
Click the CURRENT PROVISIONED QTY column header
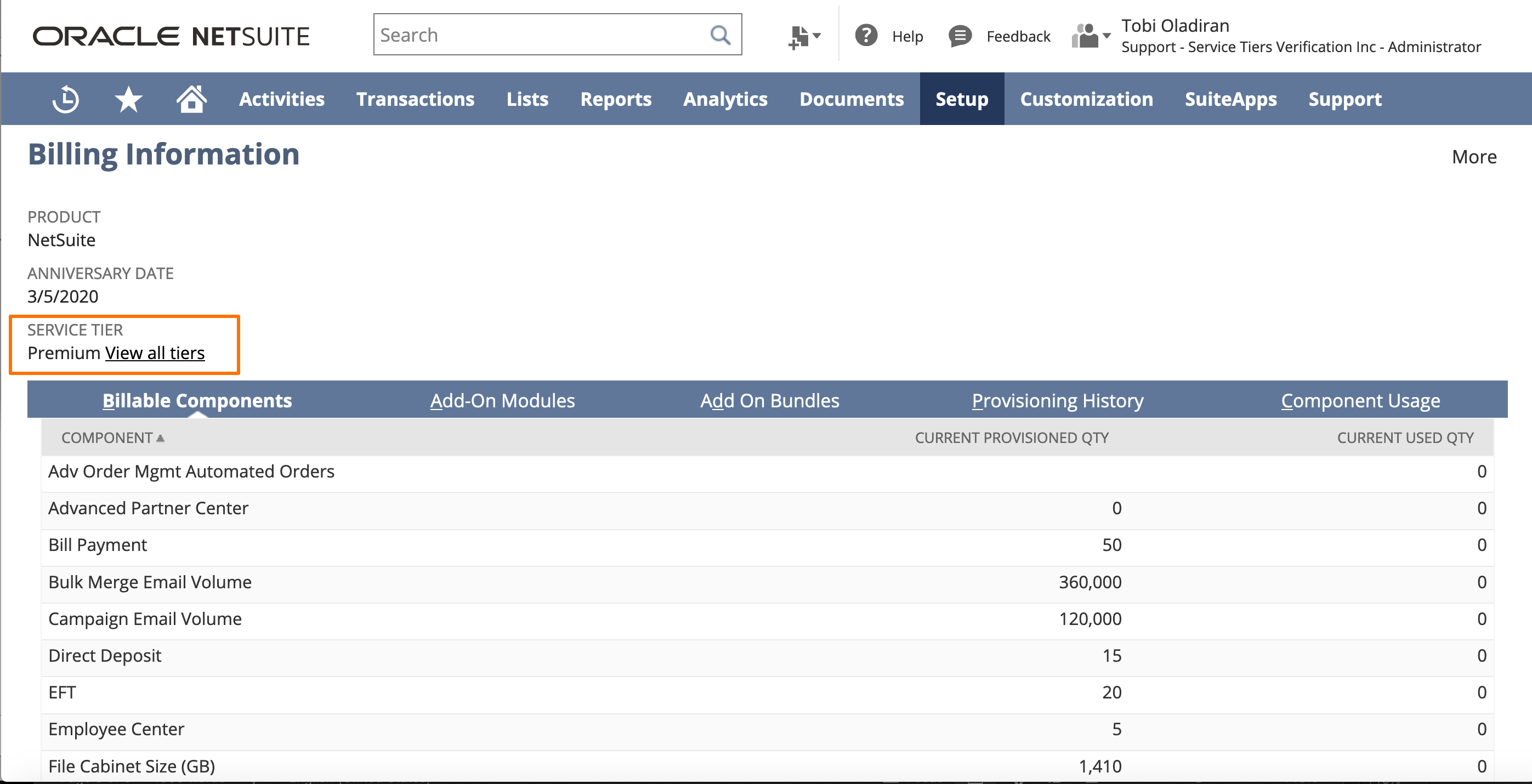tap(1012, 438)
